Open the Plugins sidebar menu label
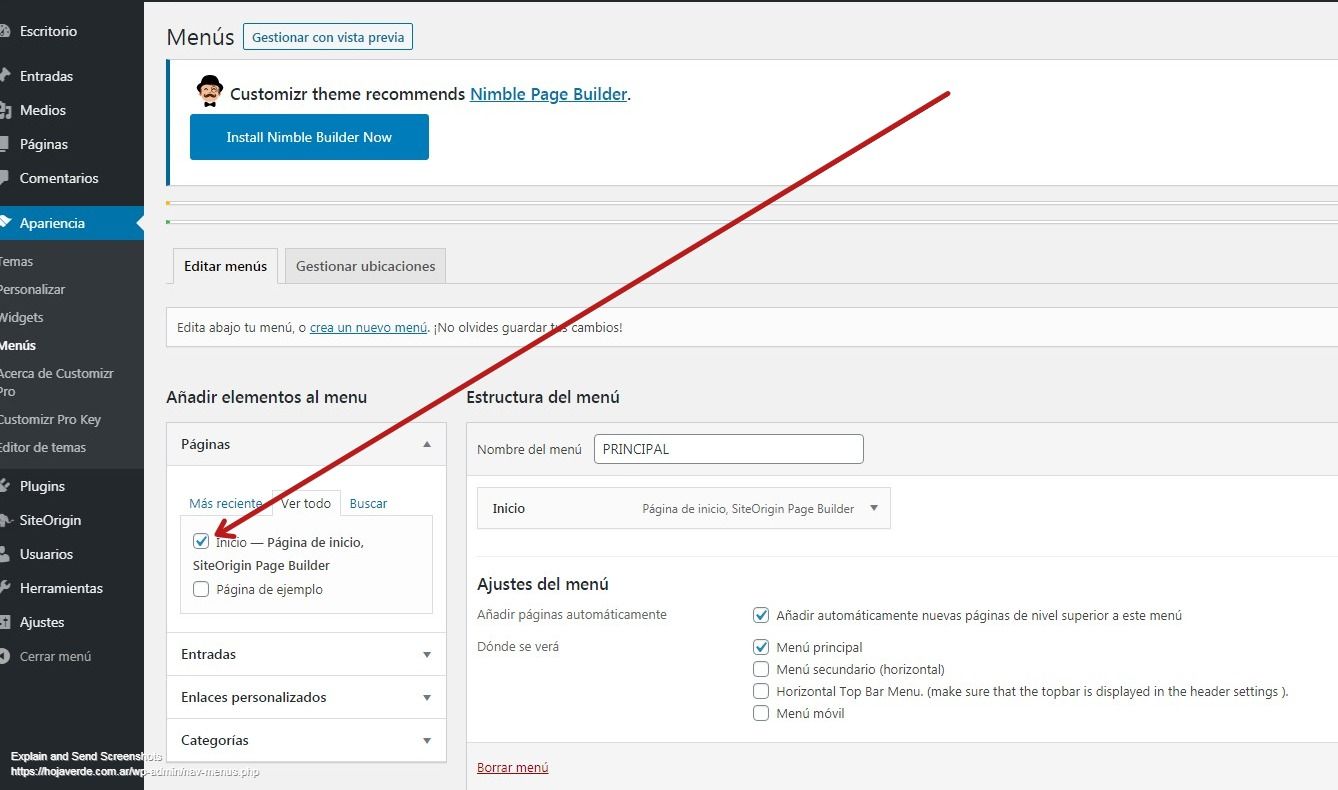This screenshot has width=1338, height=790. pos(42,486)
